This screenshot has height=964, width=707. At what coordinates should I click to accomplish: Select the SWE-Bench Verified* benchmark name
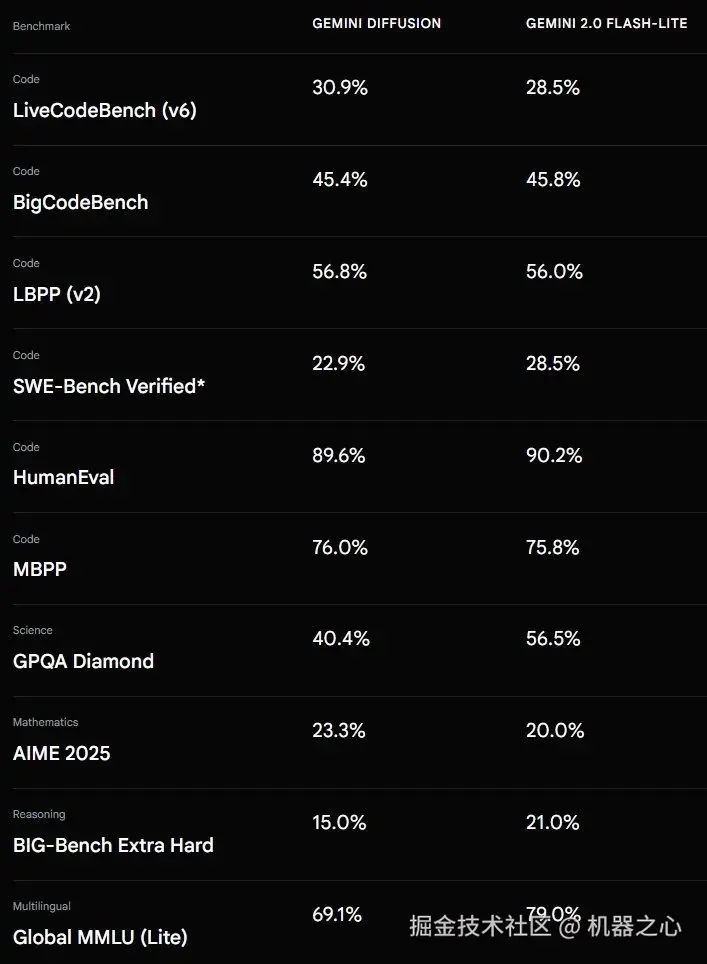click(109, 386)
